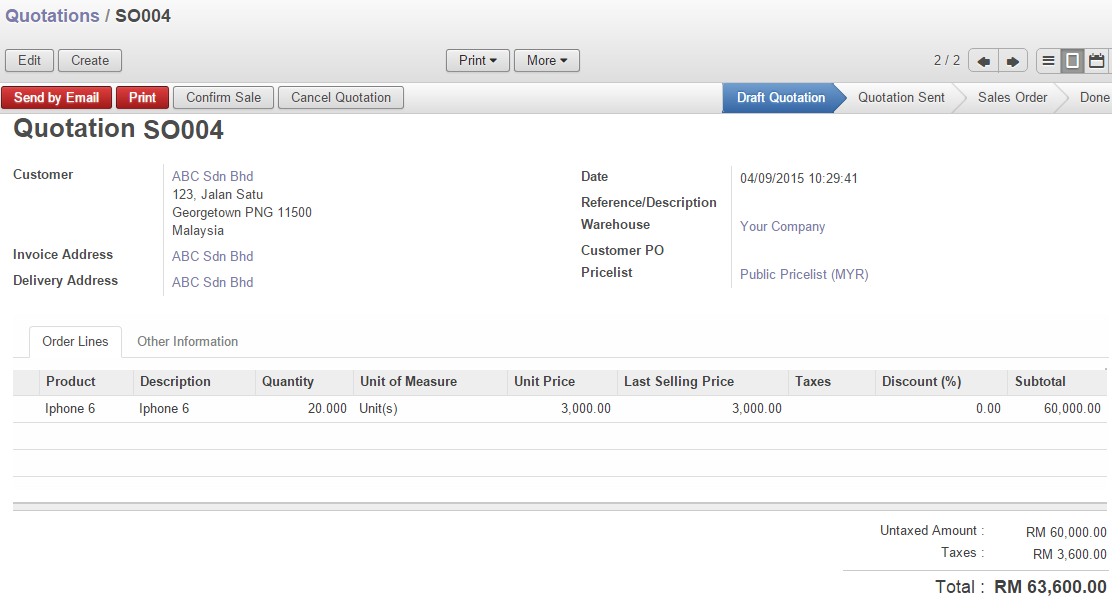This screenshot has width=1112, height=600.
Task: Go to next record arrow
Action: pos(1012,61)
